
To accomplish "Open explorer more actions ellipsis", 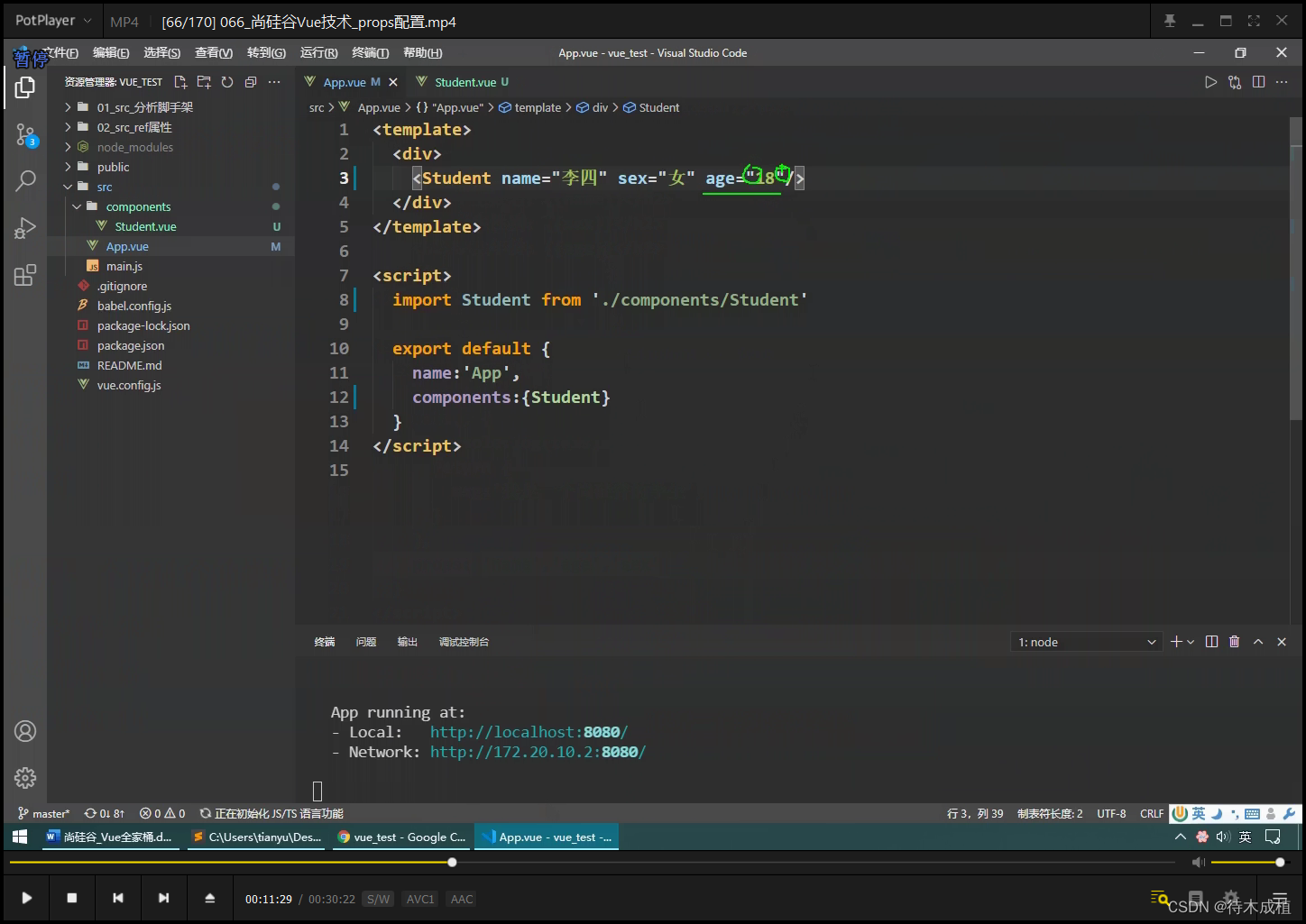I will [274, 82].
